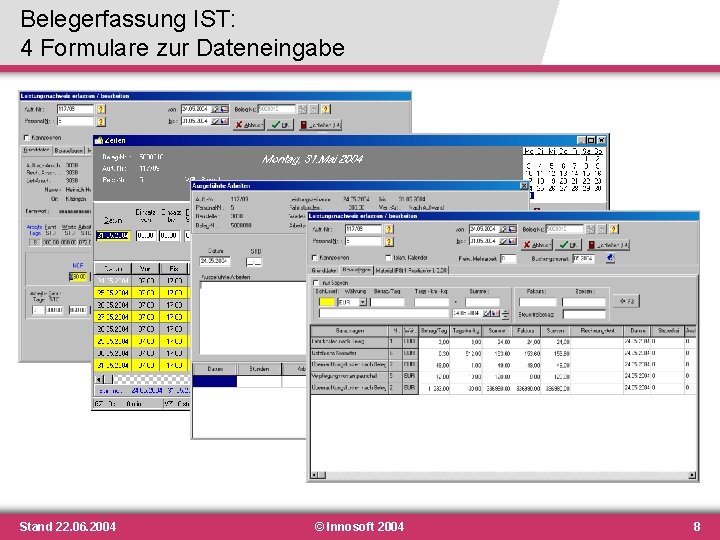Click Löschen button in back window
The height and width of the screenshot is (540, 720).
click(320, 124)
